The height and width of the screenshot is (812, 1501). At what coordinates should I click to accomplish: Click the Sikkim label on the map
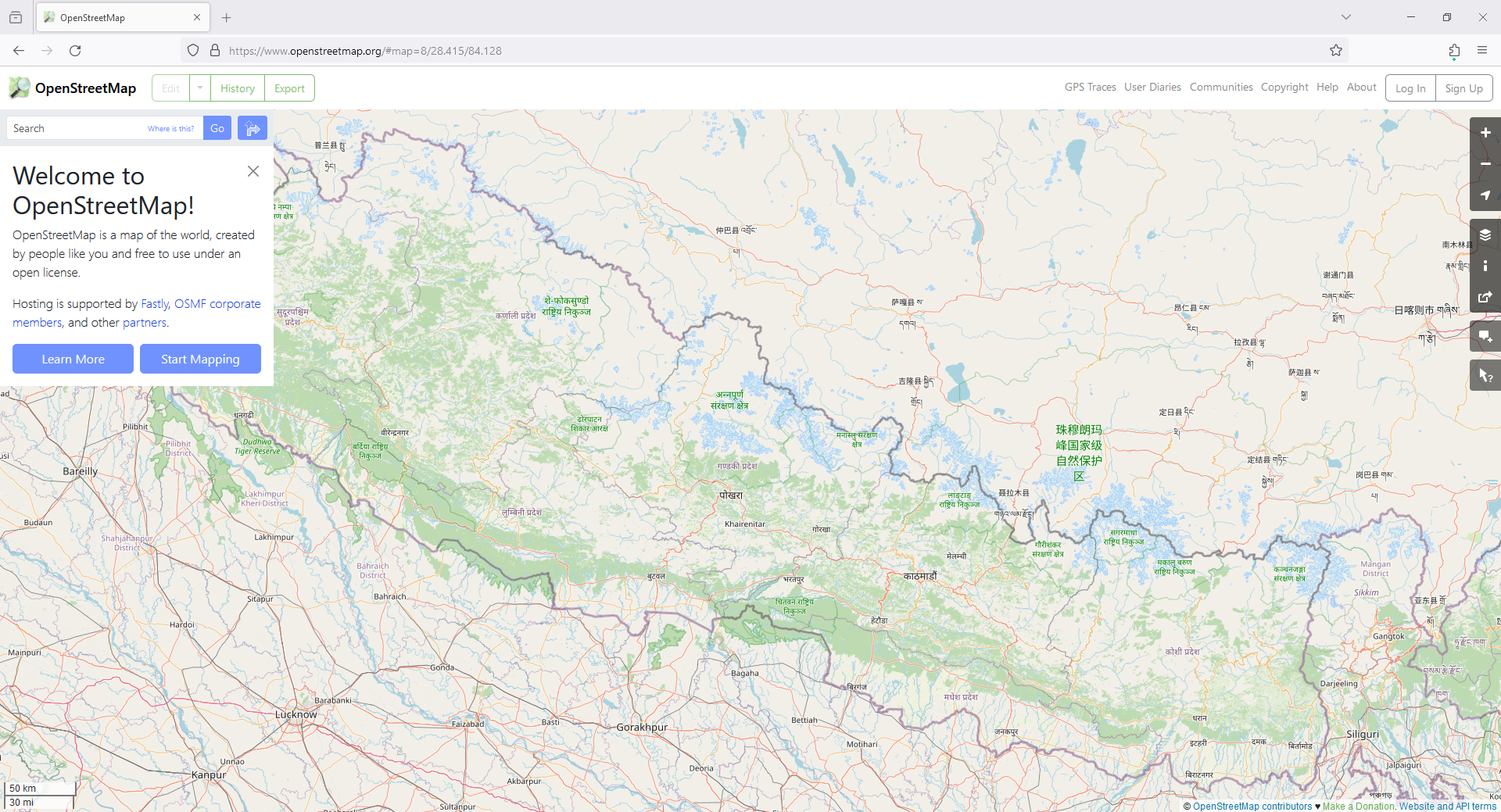point(1367,592)
